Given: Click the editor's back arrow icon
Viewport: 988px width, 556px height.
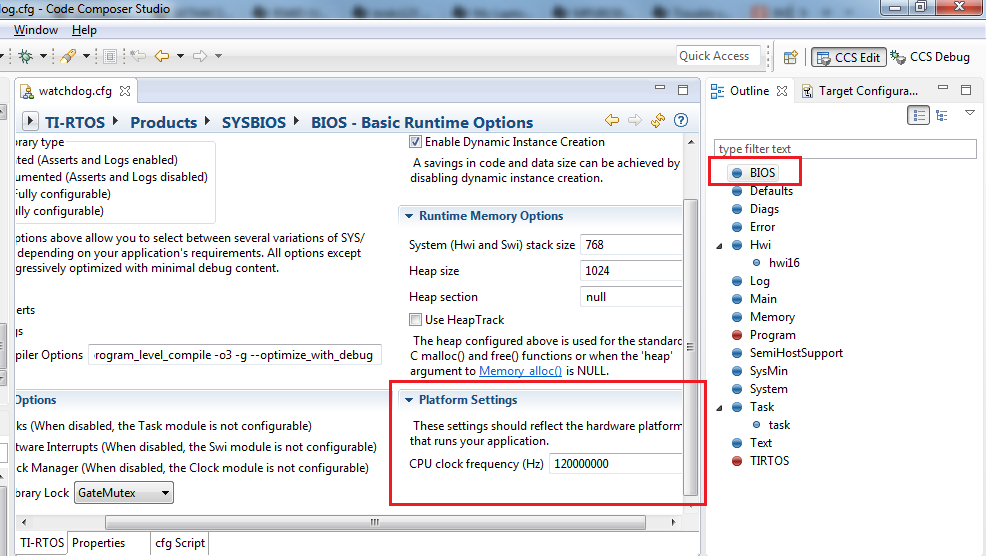Looking at the screenshot, I should point(612,120).
